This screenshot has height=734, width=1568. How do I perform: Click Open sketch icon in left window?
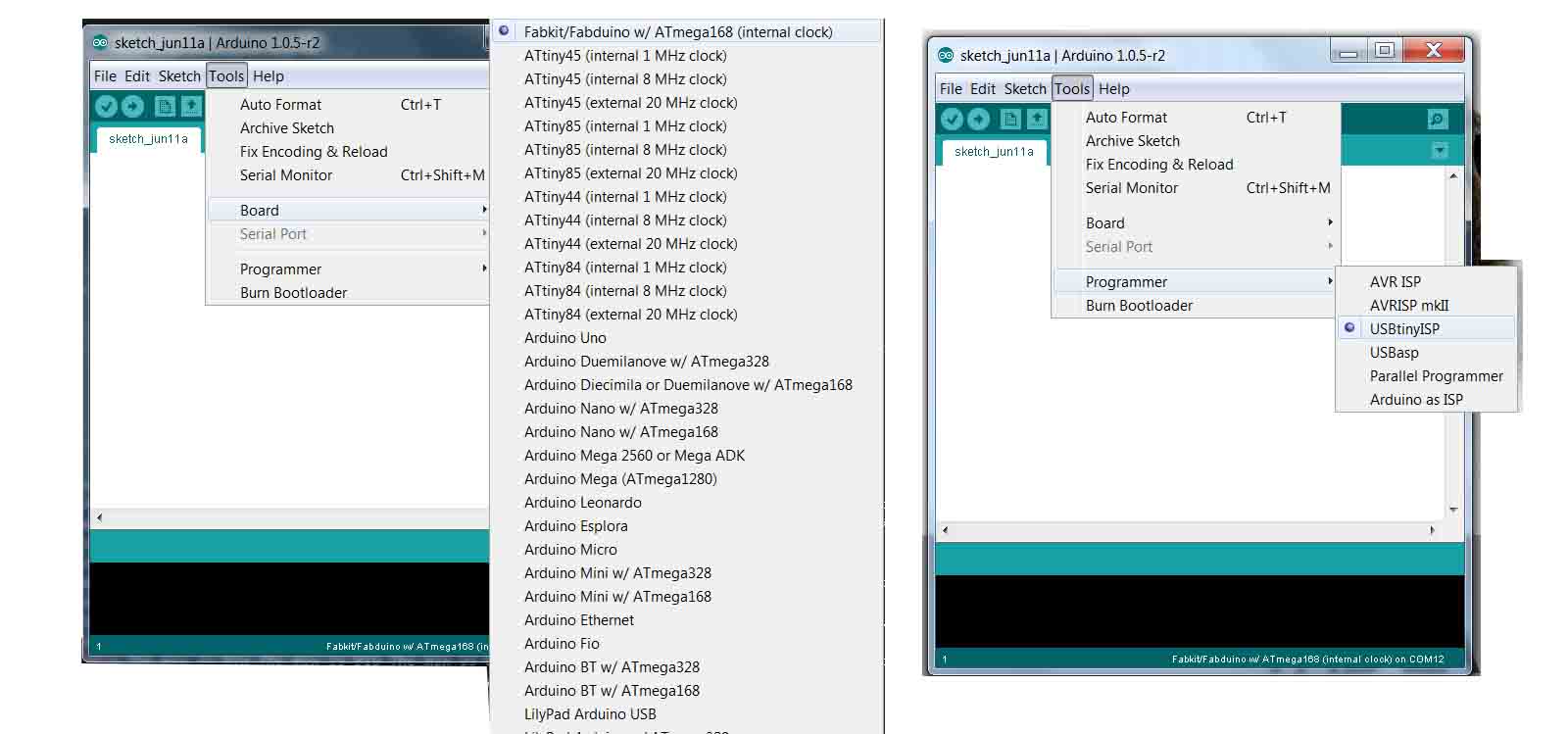[191, 106]
